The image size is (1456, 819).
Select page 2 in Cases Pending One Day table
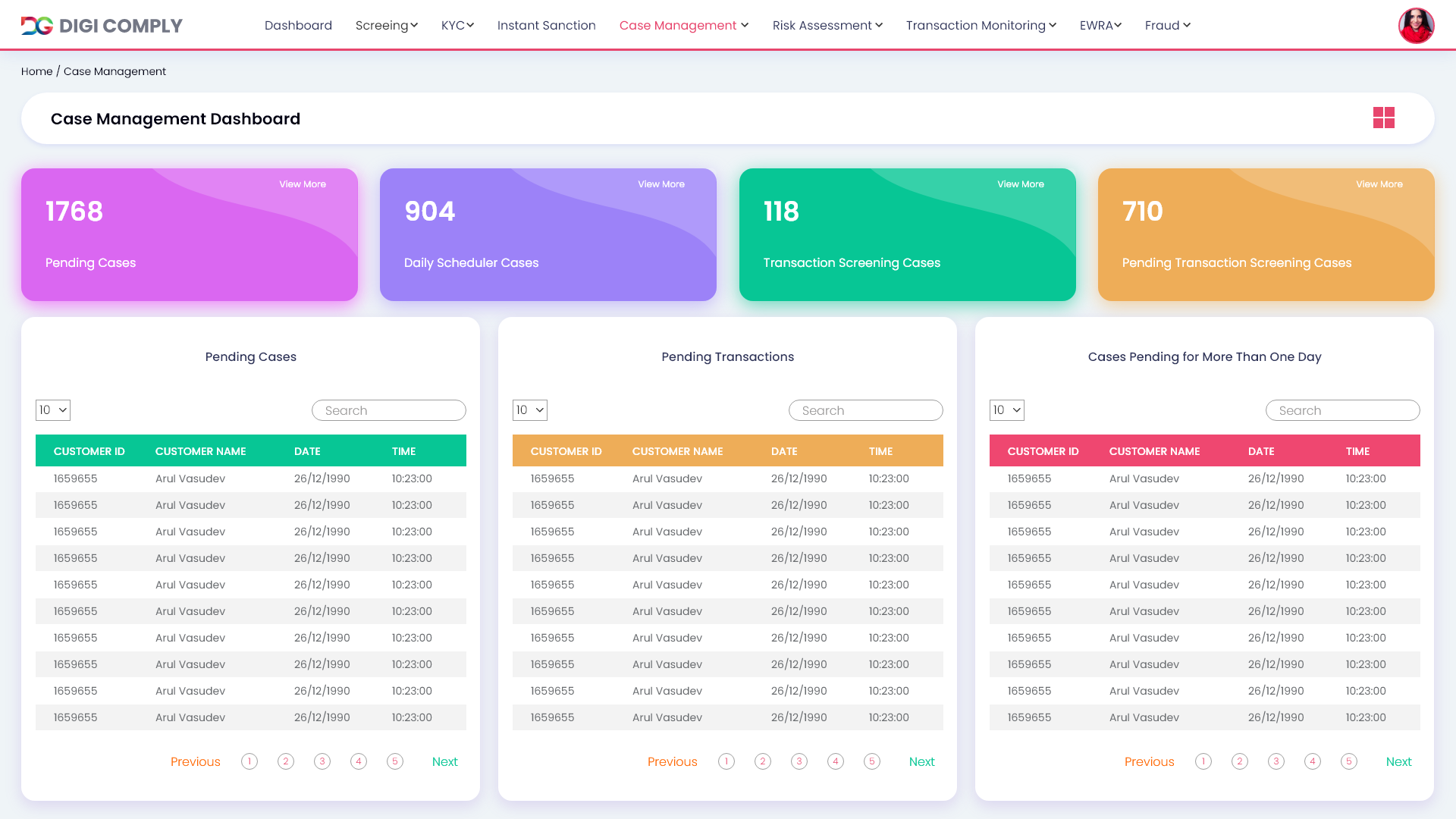coord(1240,761)
